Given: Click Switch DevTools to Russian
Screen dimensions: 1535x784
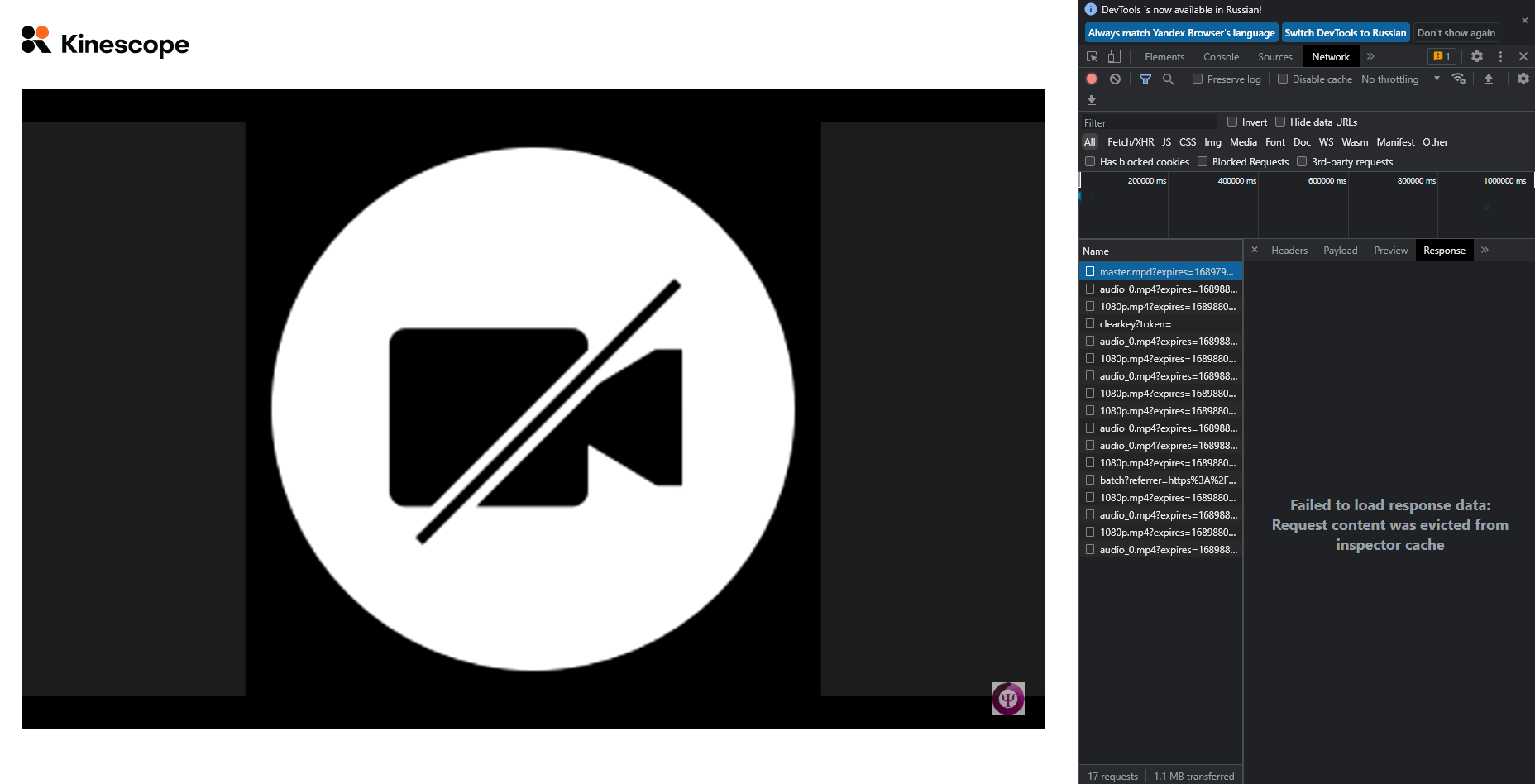Looking at the screenshot, I should (x=1346, y=32).
